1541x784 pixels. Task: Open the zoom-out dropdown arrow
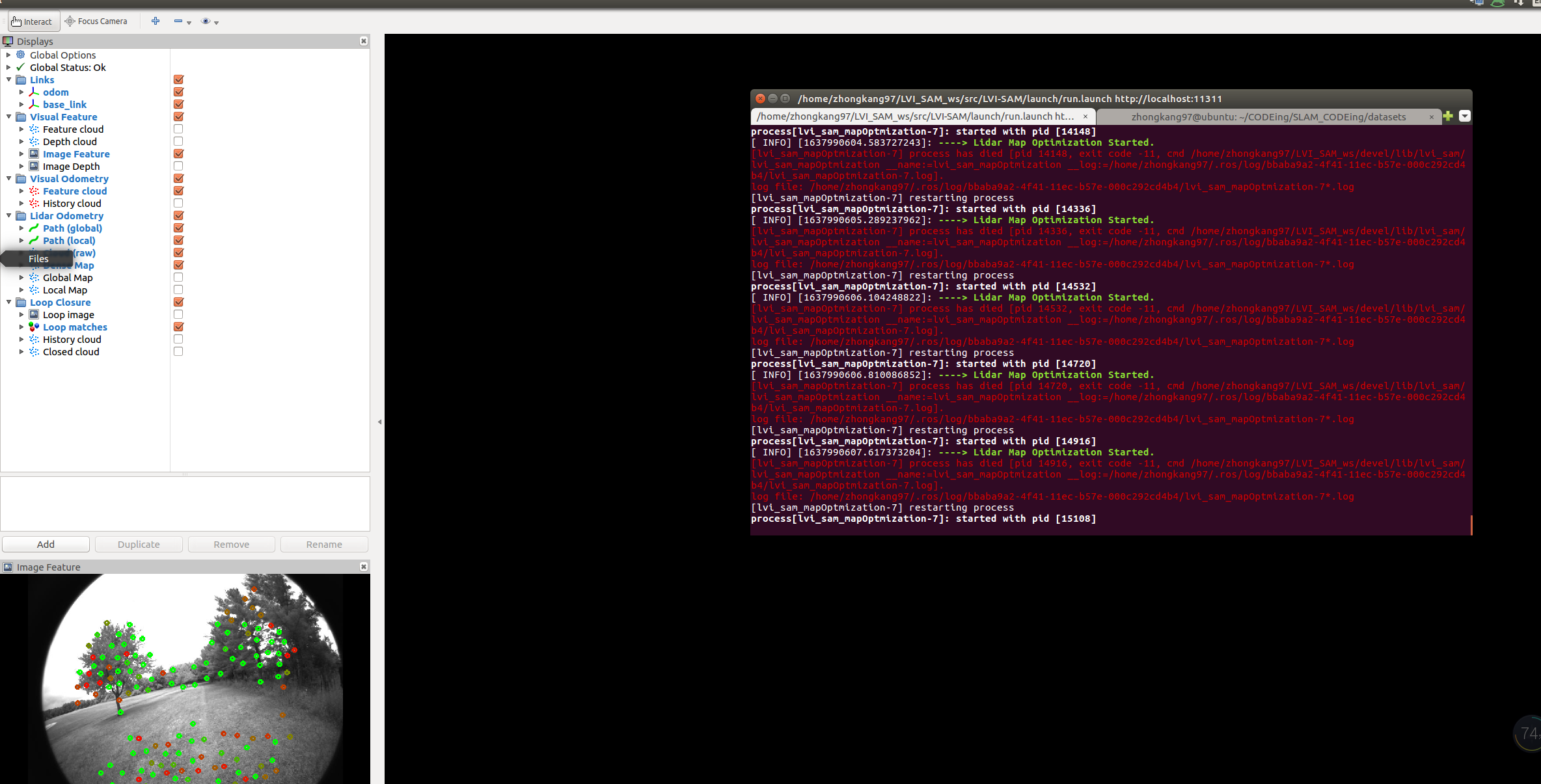pyautogui.click(x=189, y=22)
